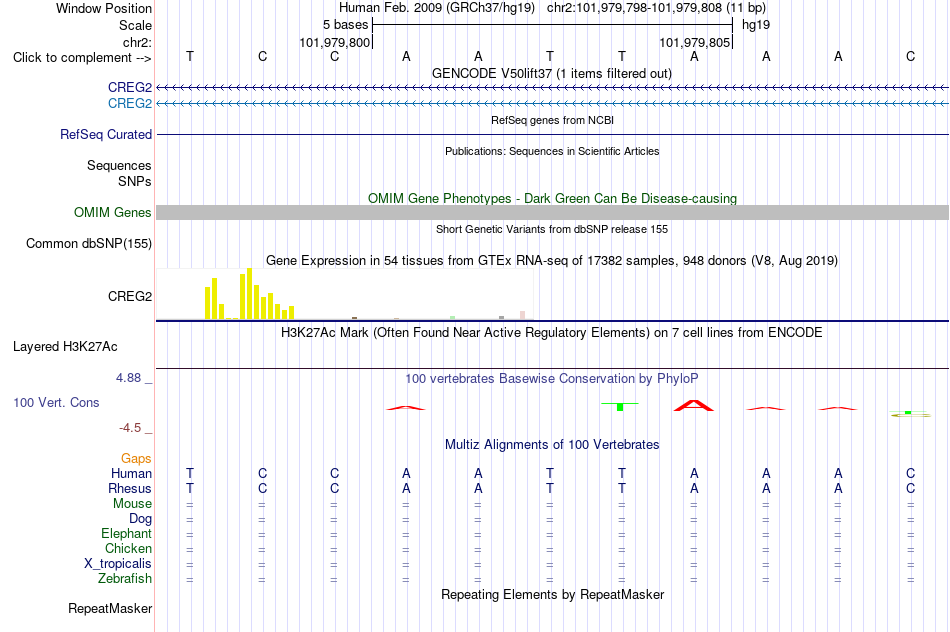This screenshot has height=632, width=950.
Task: Click the 101,979,800 ruler coordinate
Action: pos(334,42)
